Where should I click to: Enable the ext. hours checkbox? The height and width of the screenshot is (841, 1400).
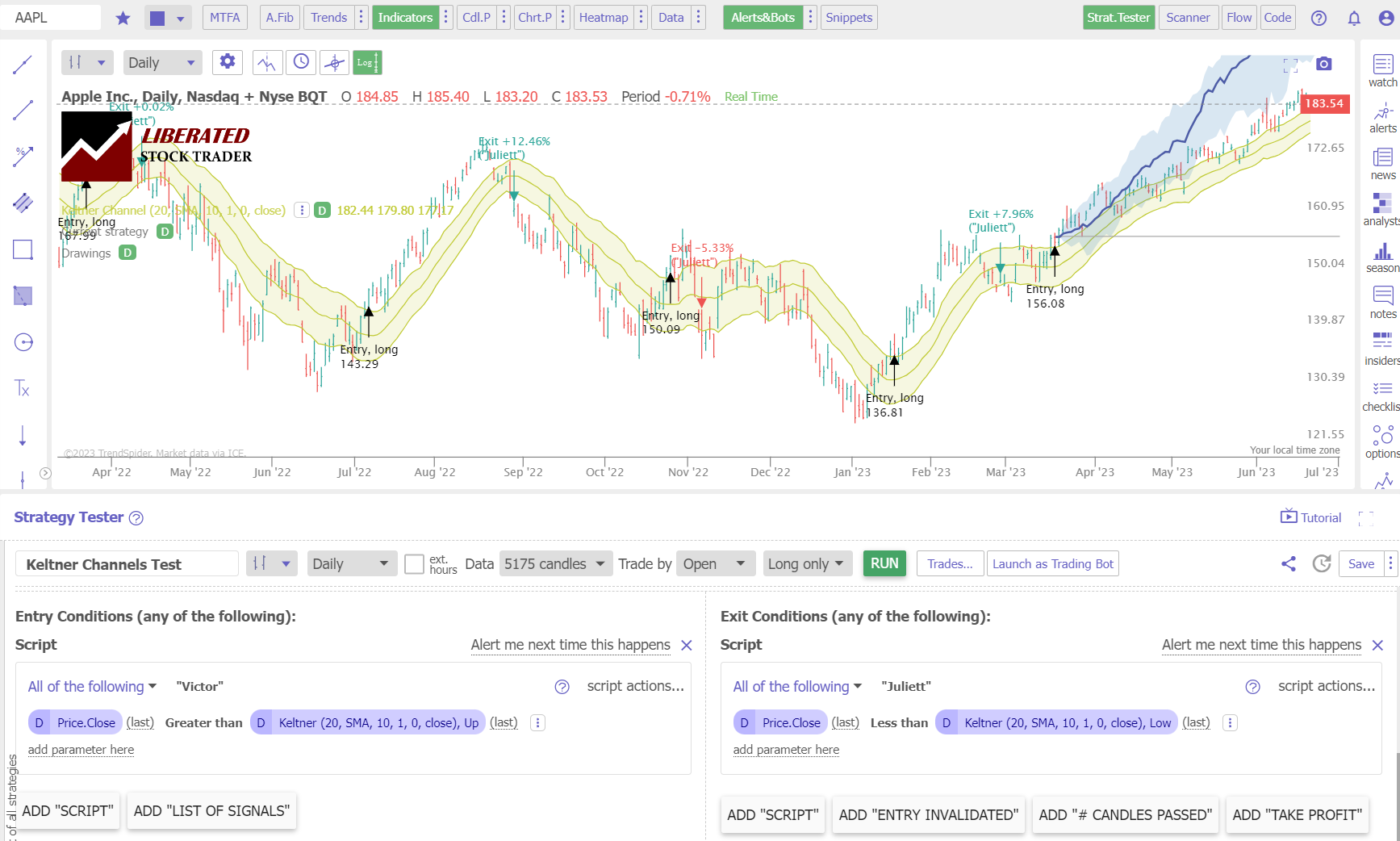pos(415,564)
